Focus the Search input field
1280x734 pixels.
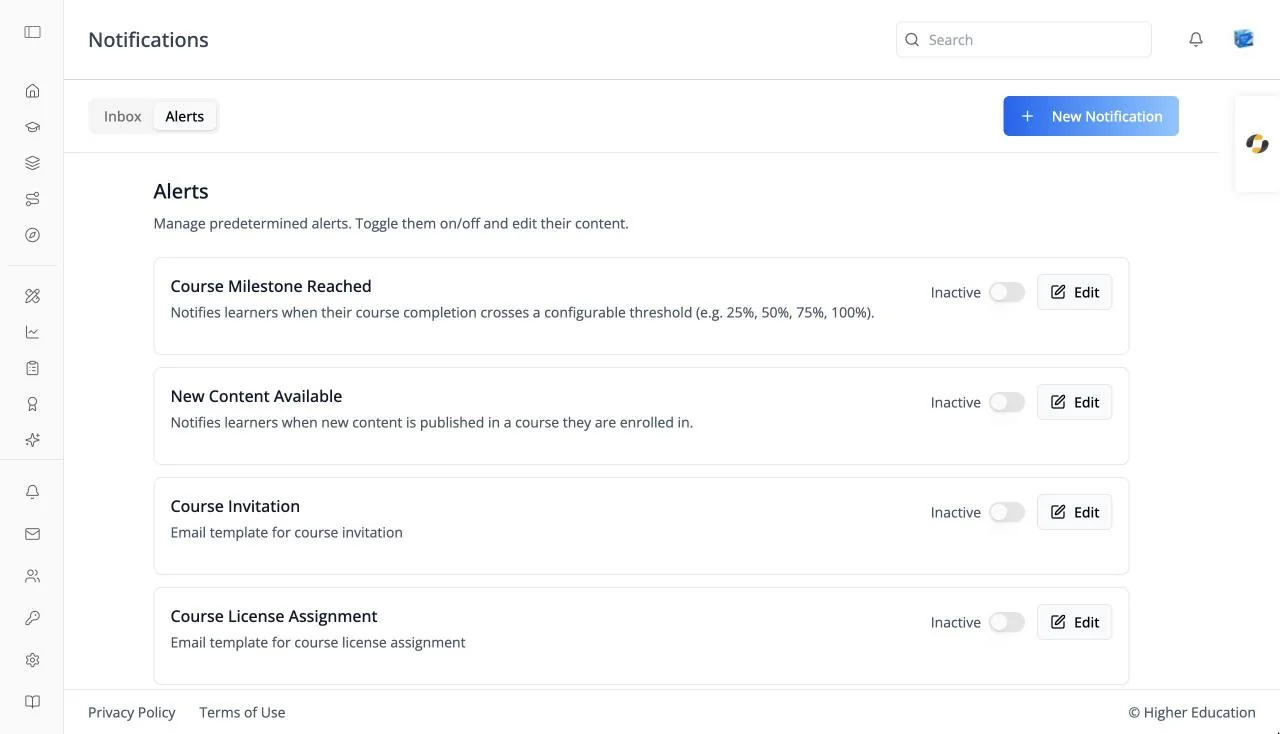1024,40
